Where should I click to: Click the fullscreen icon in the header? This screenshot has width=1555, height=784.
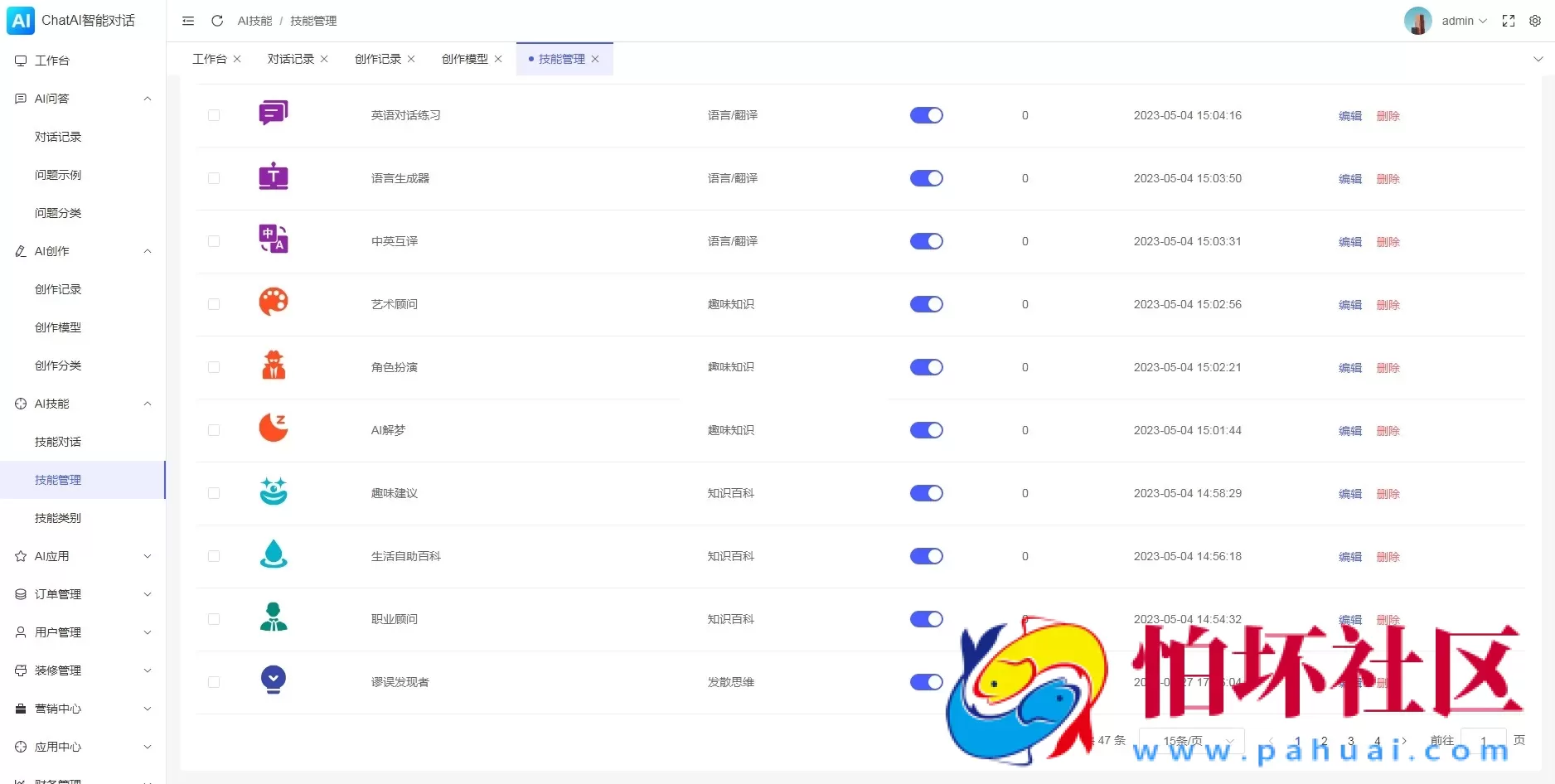click(1509, 21)
